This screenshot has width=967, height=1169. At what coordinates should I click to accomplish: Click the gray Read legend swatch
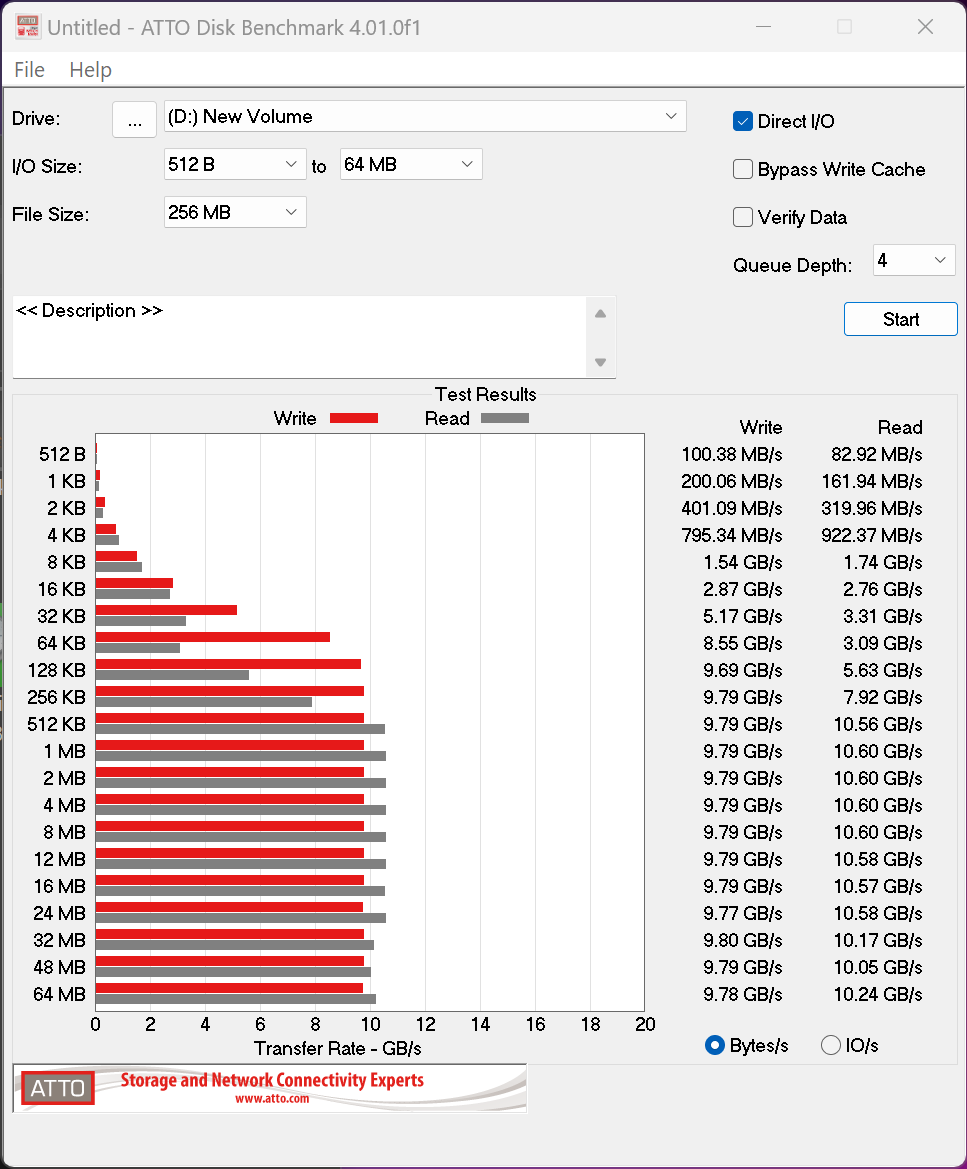[x=504, y=418]
